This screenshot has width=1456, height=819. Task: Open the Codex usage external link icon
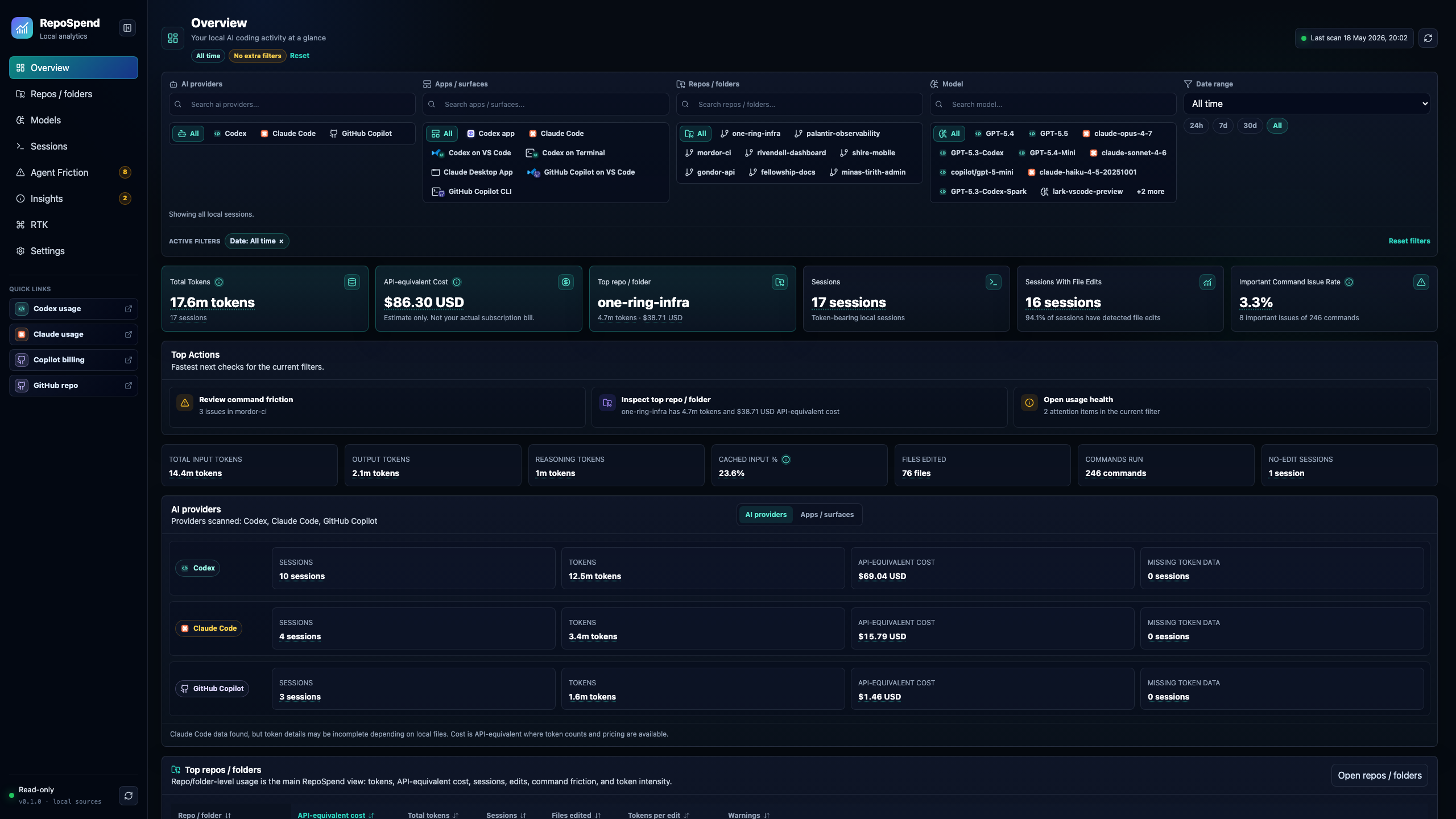(129, 309)
